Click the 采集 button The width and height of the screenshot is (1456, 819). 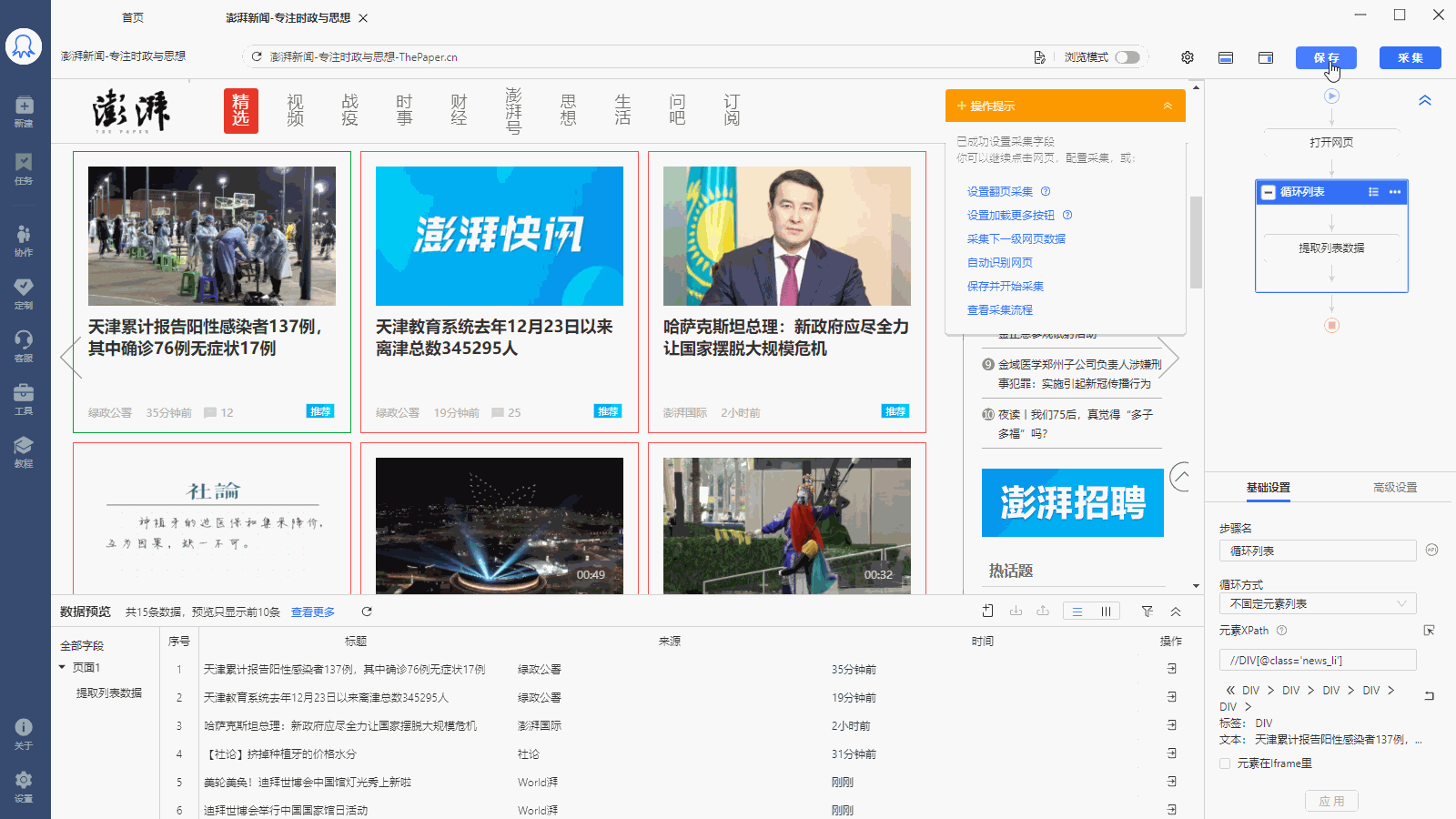point(1410,57)
